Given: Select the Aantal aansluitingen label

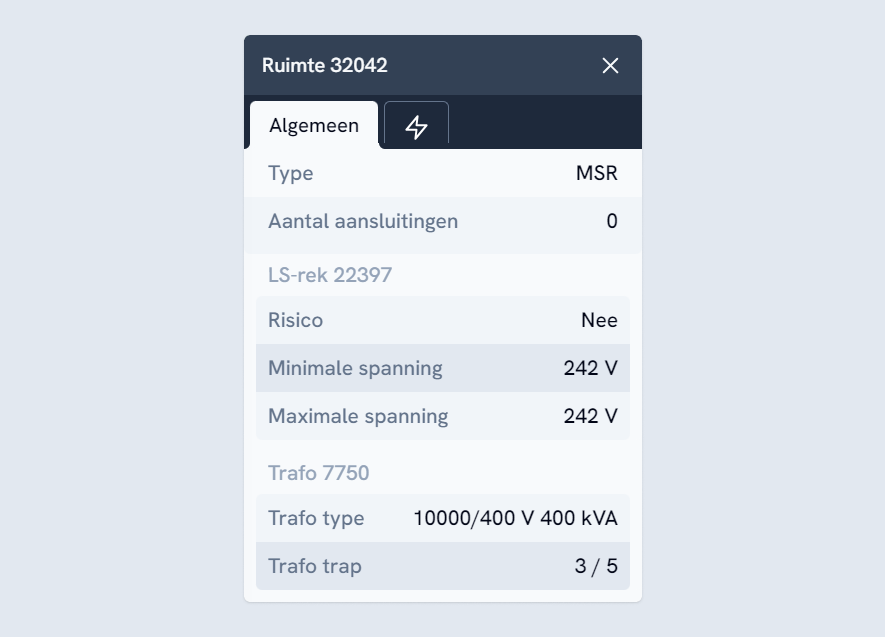Looking at the screenshot, I should [363, 221].
